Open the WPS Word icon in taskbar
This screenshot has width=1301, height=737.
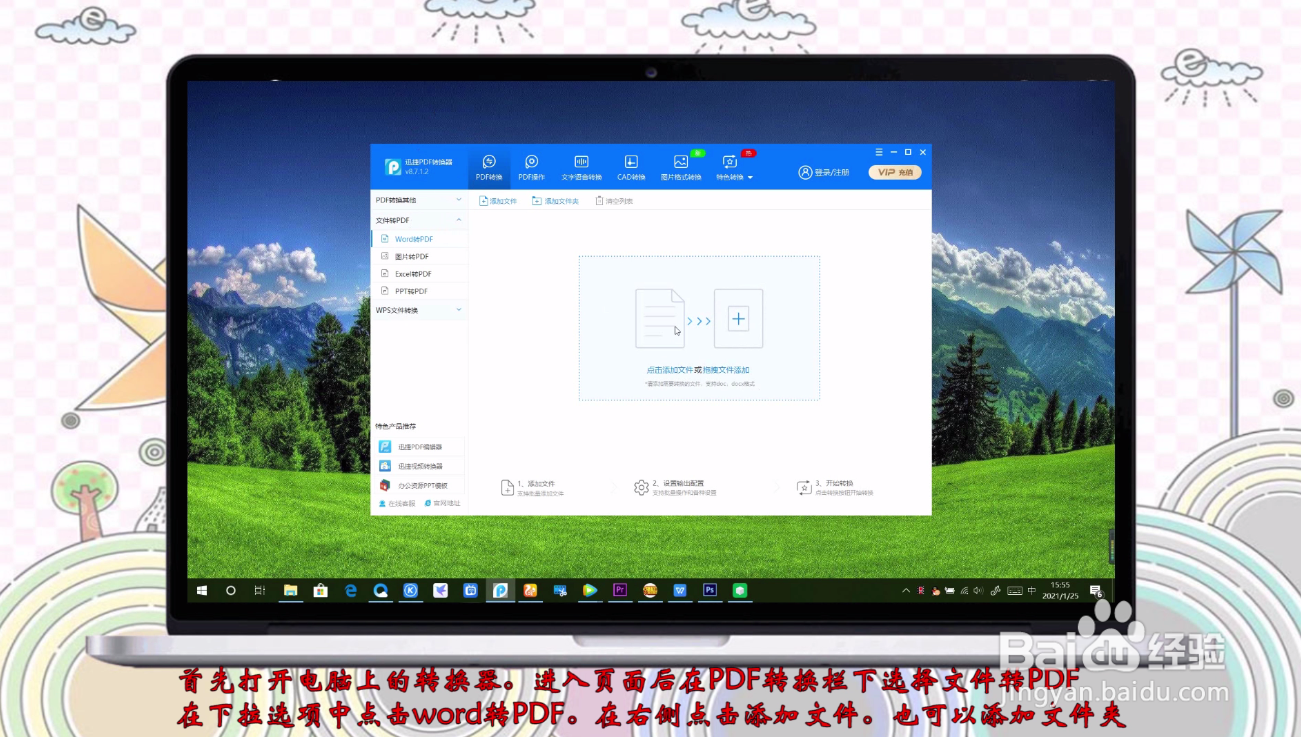tap(680, 591)
